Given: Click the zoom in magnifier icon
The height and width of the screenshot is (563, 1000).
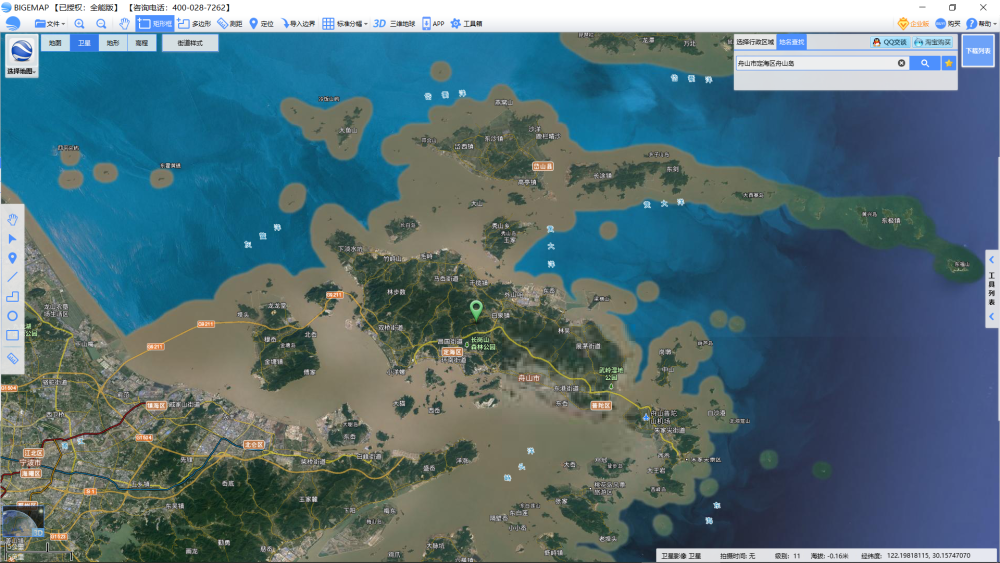Looking at the screenshot, I should coord(80,23).
